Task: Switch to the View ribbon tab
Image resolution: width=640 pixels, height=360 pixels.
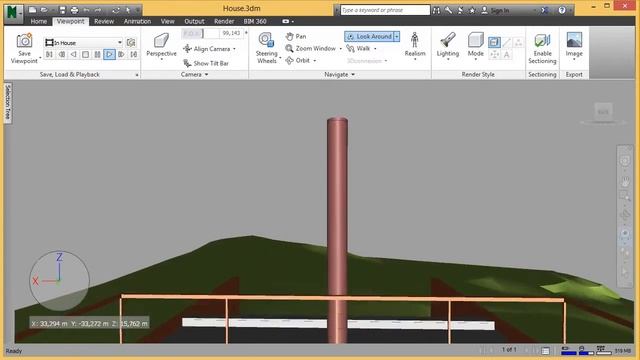Action: (x=167, y=21)
